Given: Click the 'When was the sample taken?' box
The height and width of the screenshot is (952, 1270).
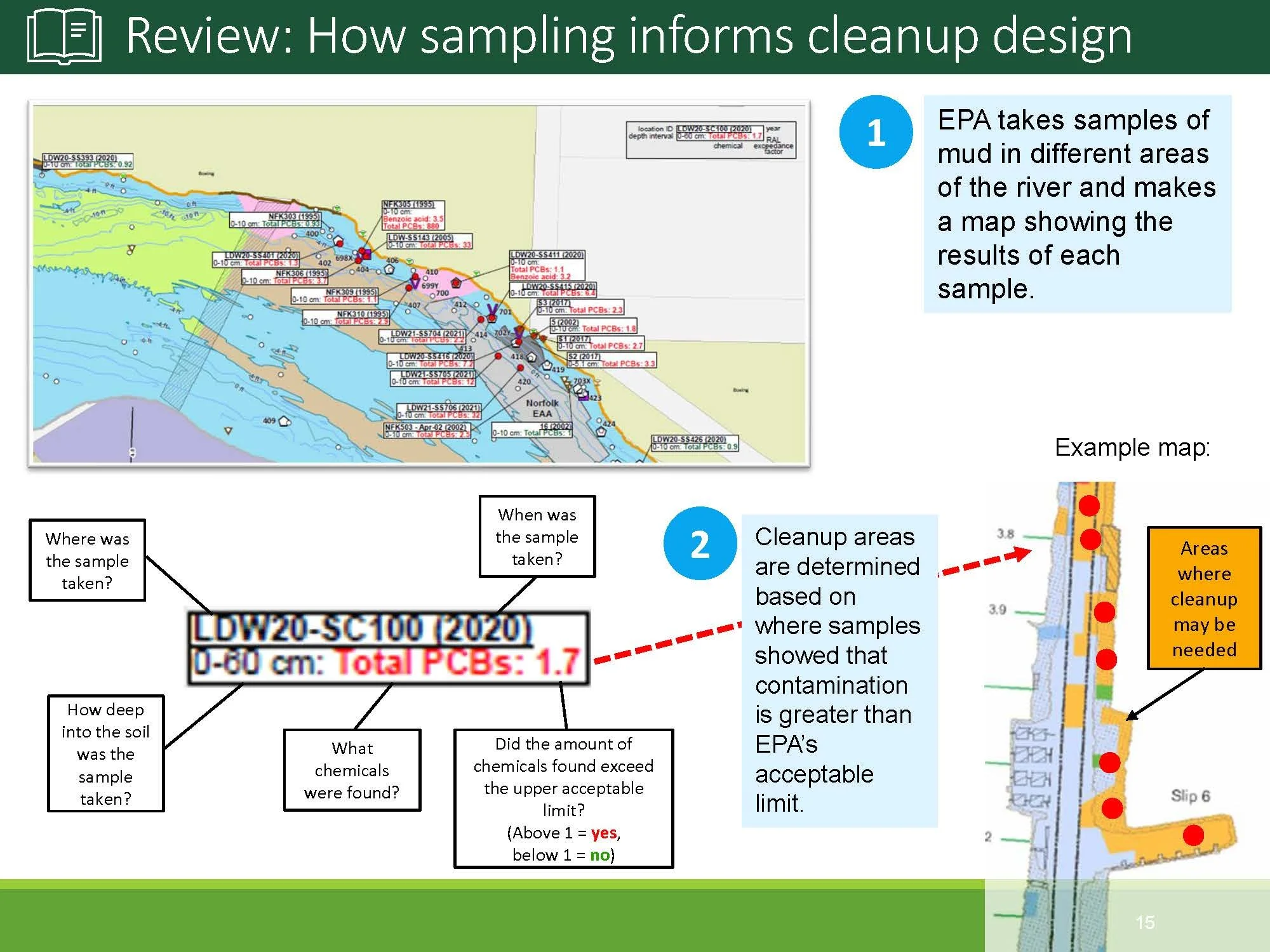Looking at the screenshot, I should point(537,536).
